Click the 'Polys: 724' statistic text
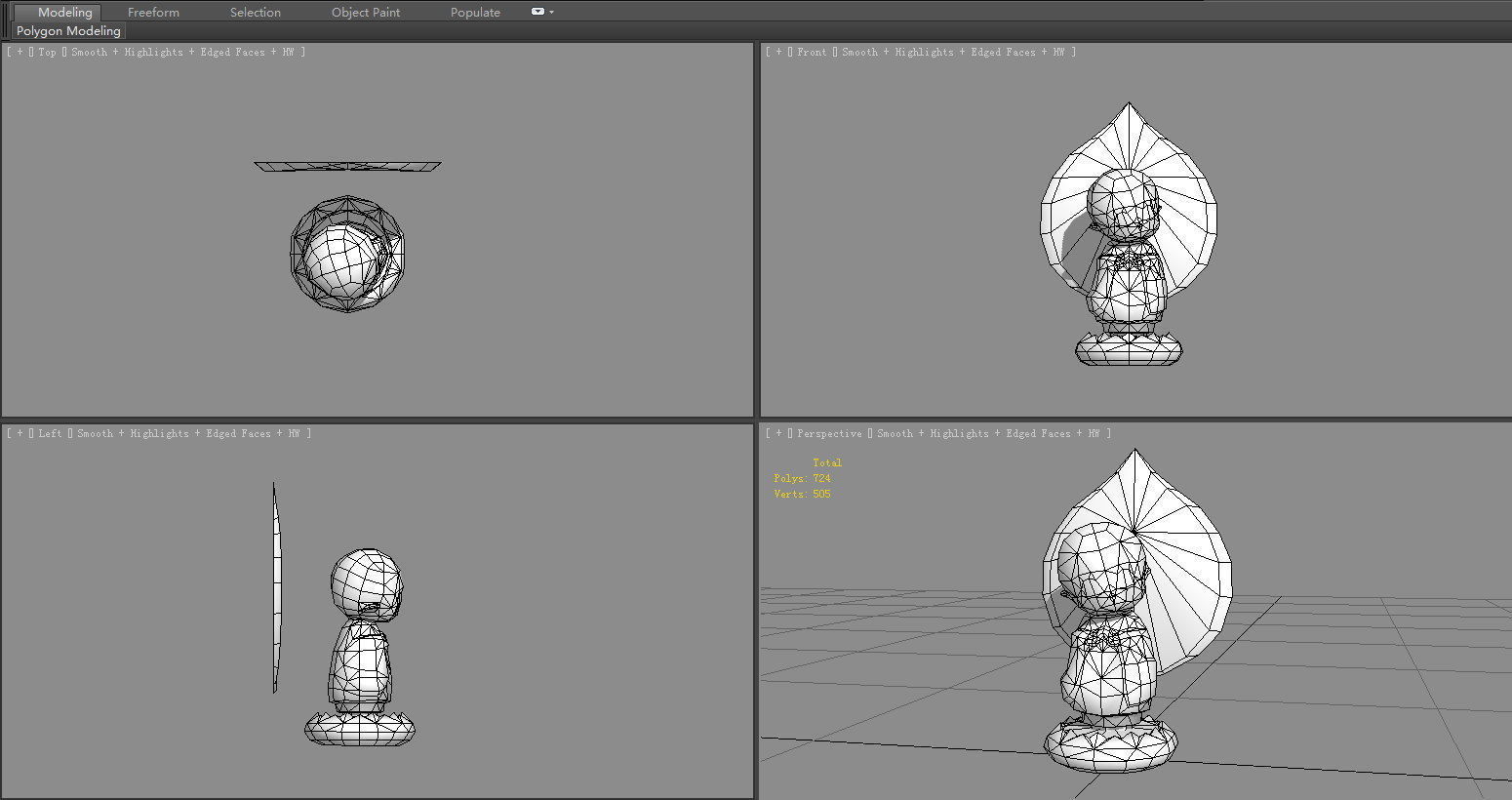This screenshot has height=800, width=1512. [x=802, y=478]
